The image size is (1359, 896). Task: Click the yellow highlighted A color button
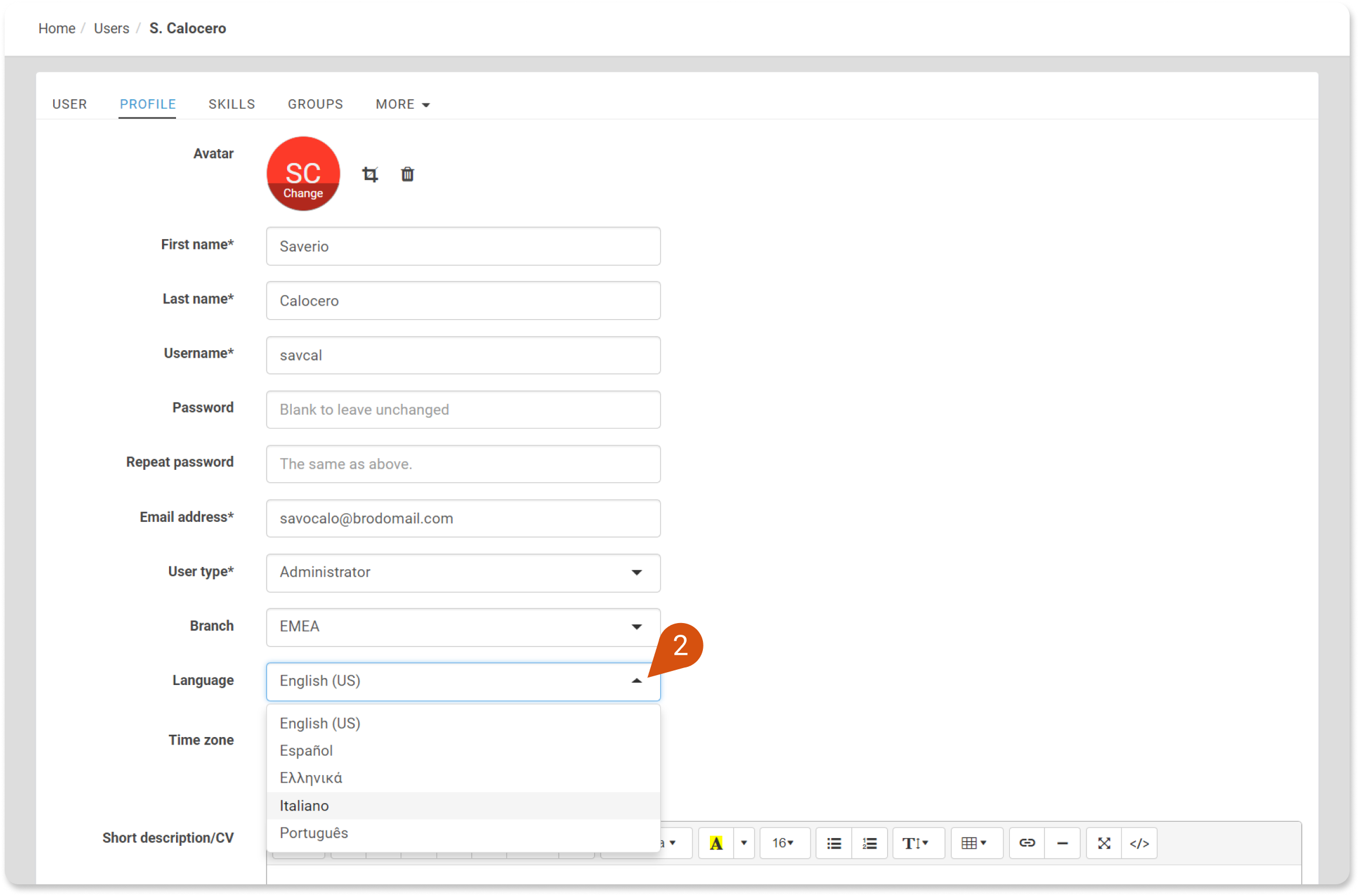[716, 843]
